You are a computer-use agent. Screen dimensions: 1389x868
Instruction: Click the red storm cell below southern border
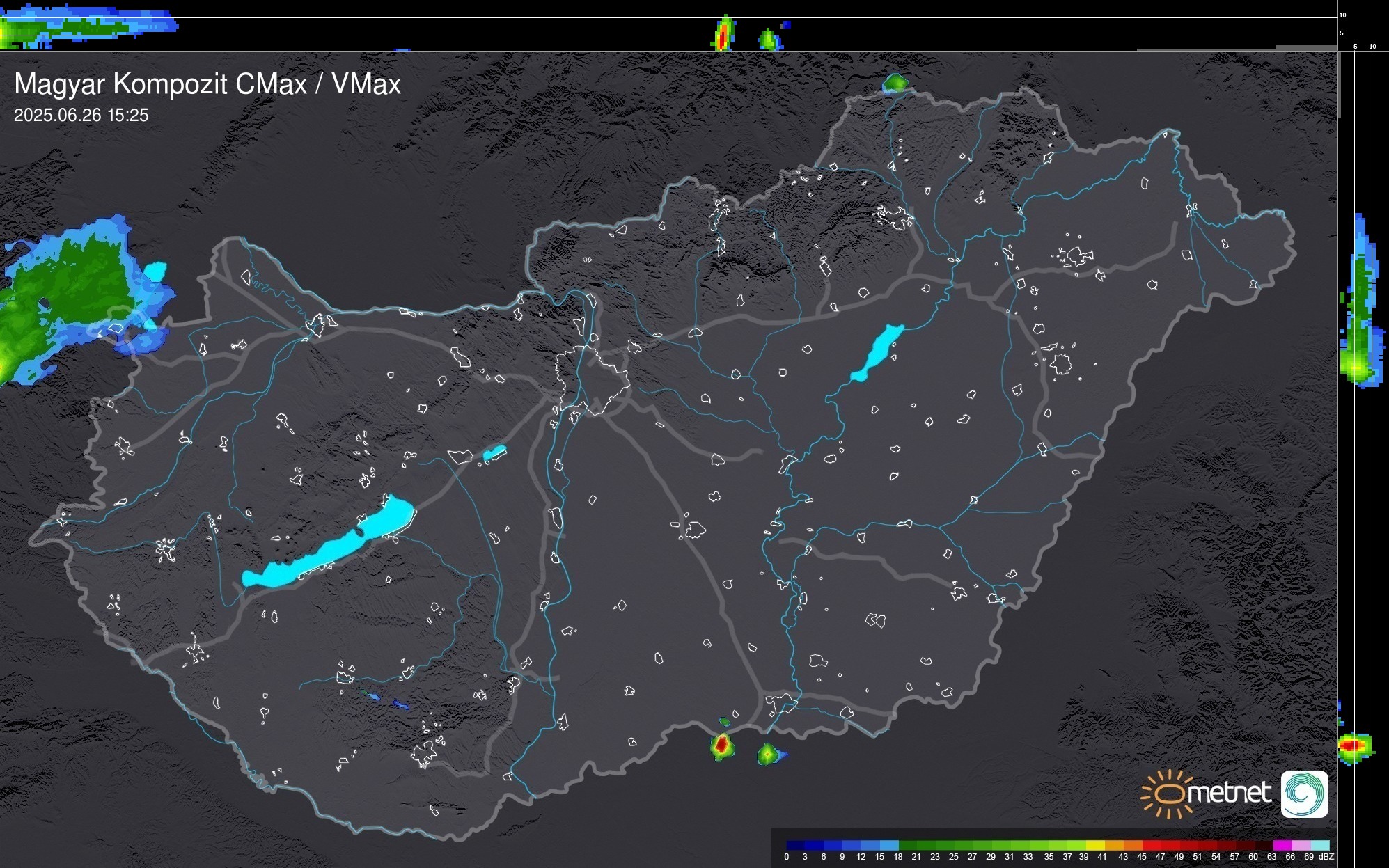coord(722,745)
